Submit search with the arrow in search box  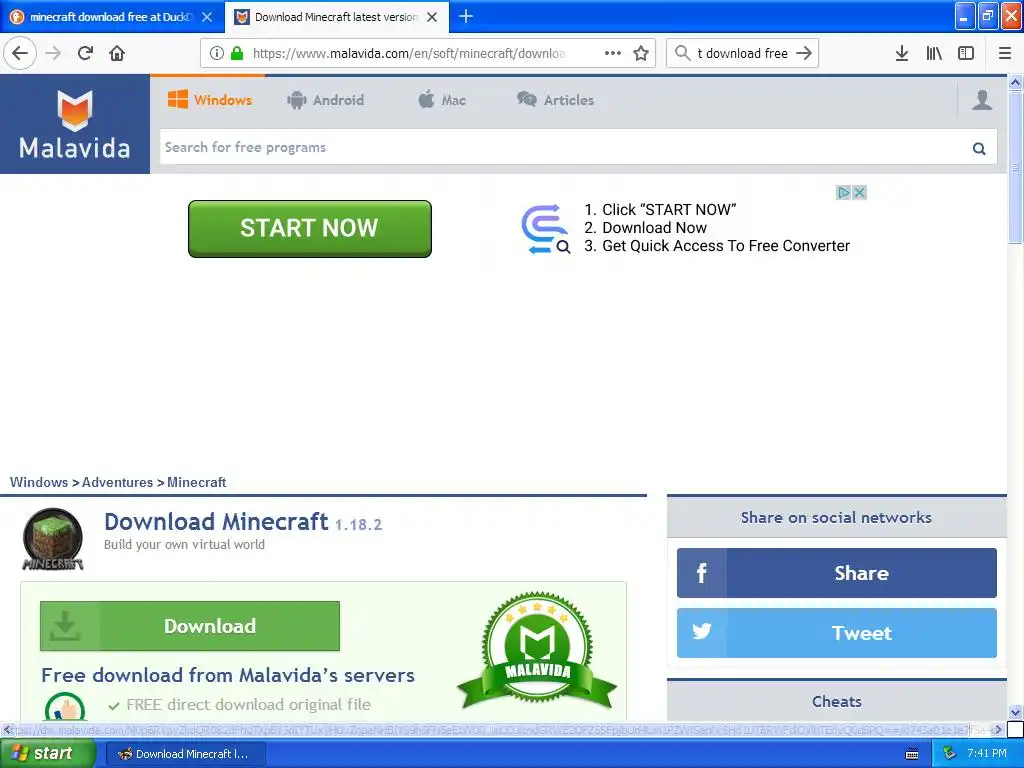point(804,53)
